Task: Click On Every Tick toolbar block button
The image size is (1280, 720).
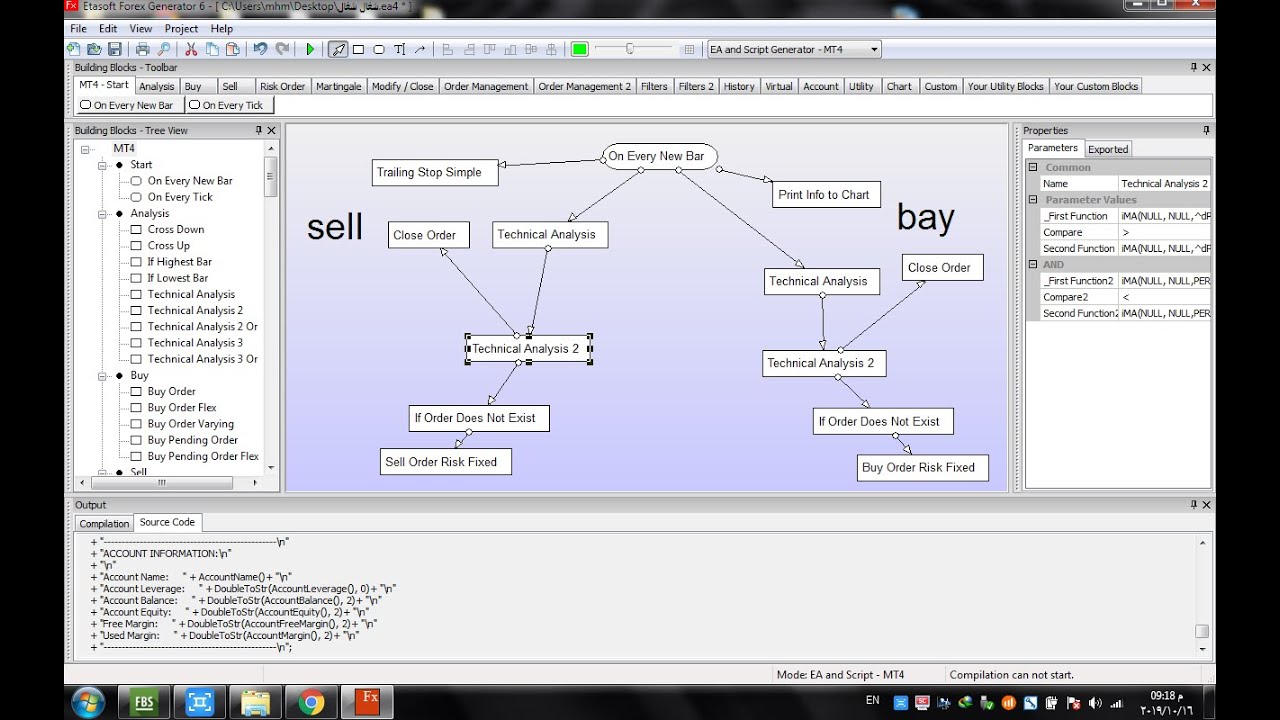Action: coord(230,105)
